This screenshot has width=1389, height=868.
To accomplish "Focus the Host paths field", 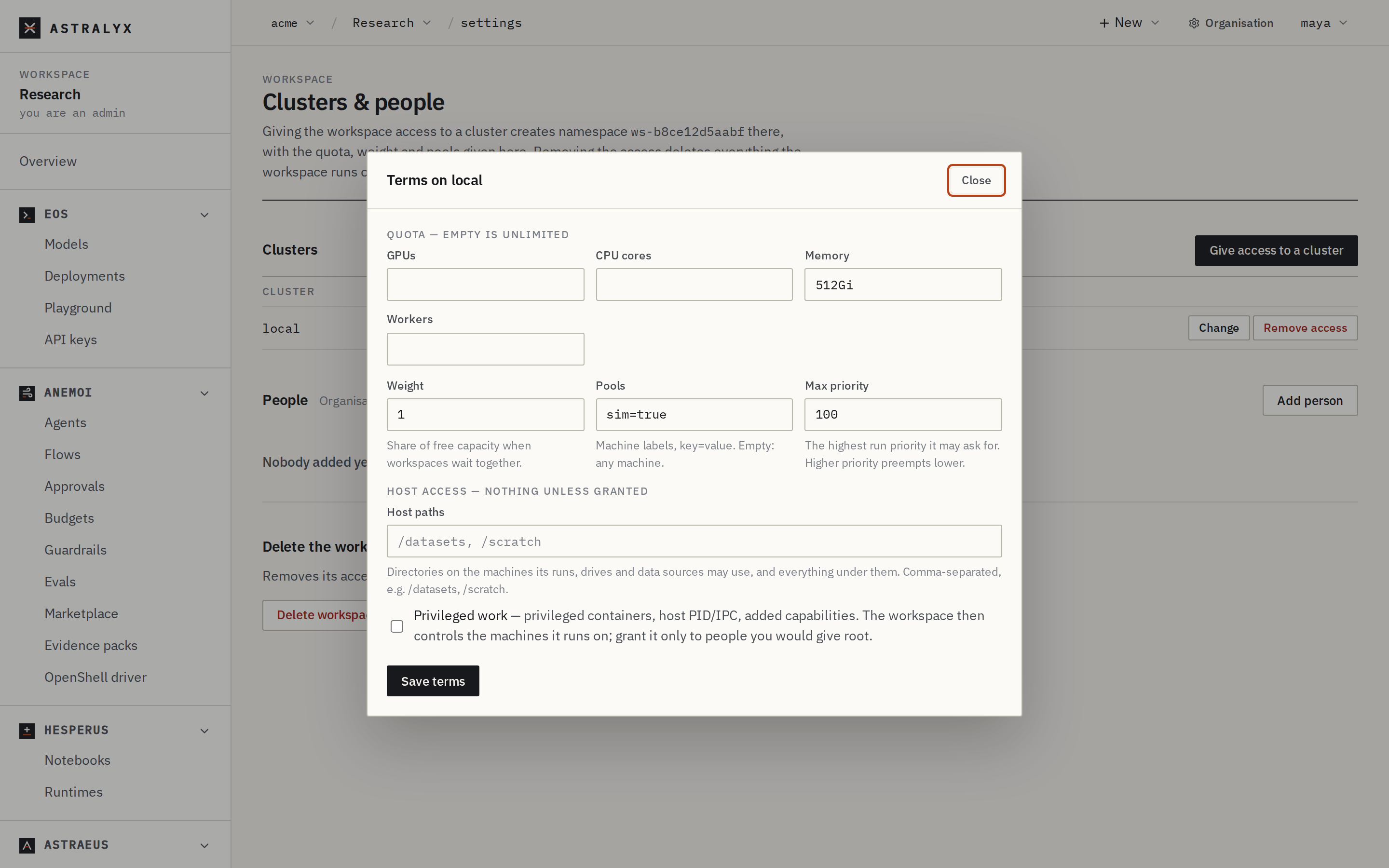I will click(x=694, y=542).
